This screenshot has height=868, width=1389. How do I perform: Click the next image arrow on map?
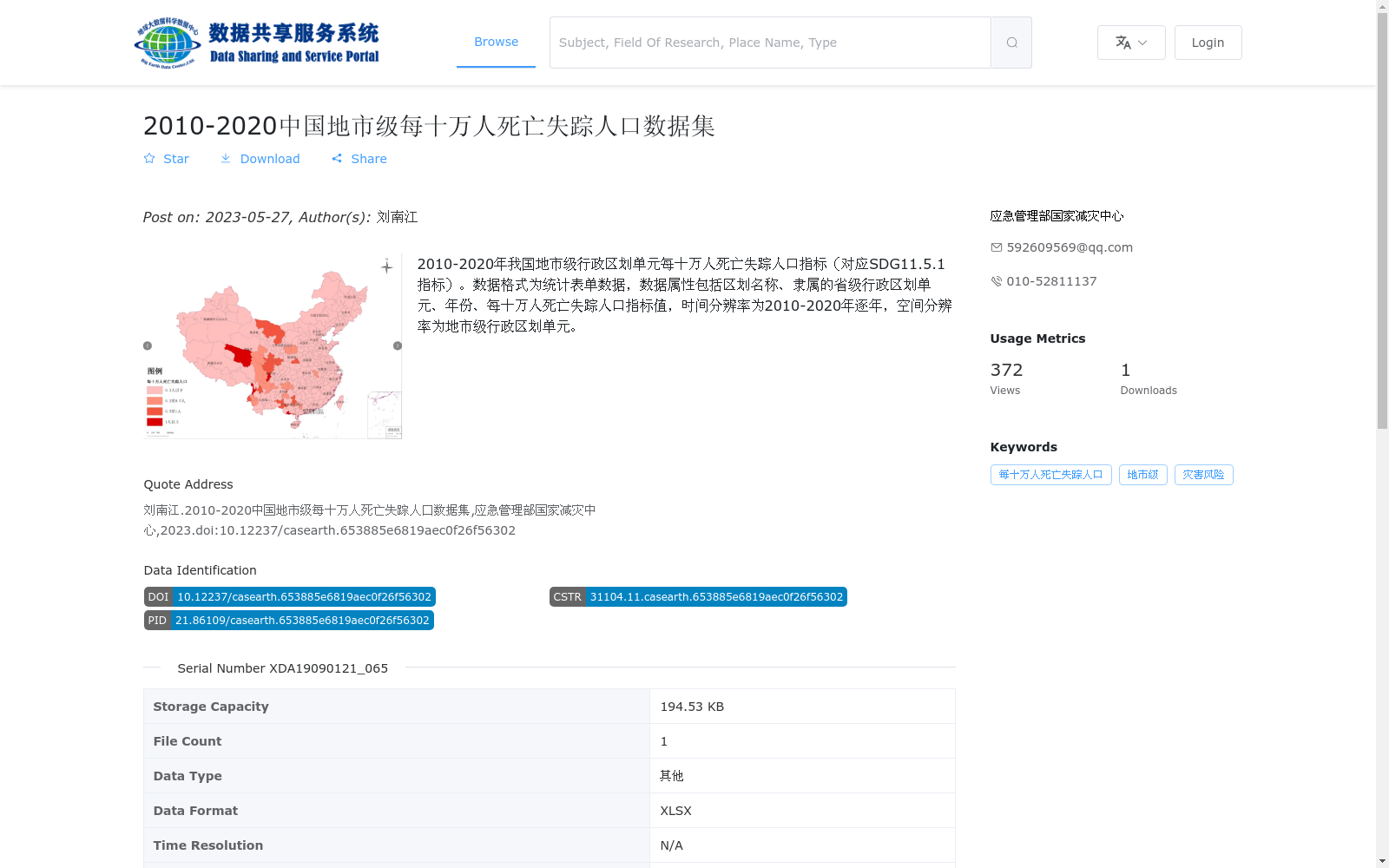click(x=398, y=345)
